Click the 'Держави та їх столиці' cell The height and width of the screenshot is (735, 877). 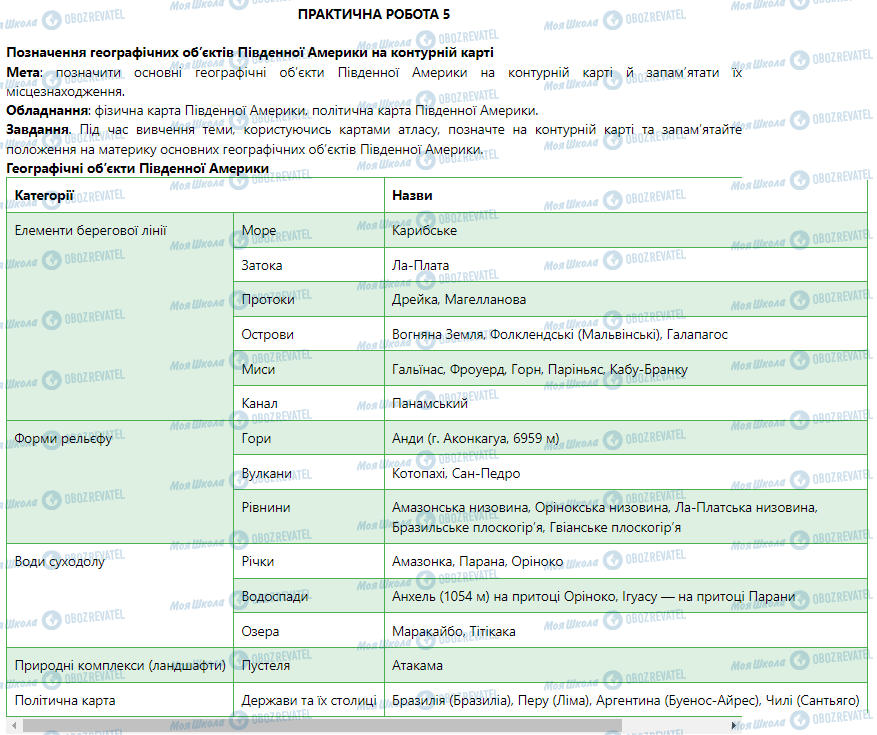[308, 701]
